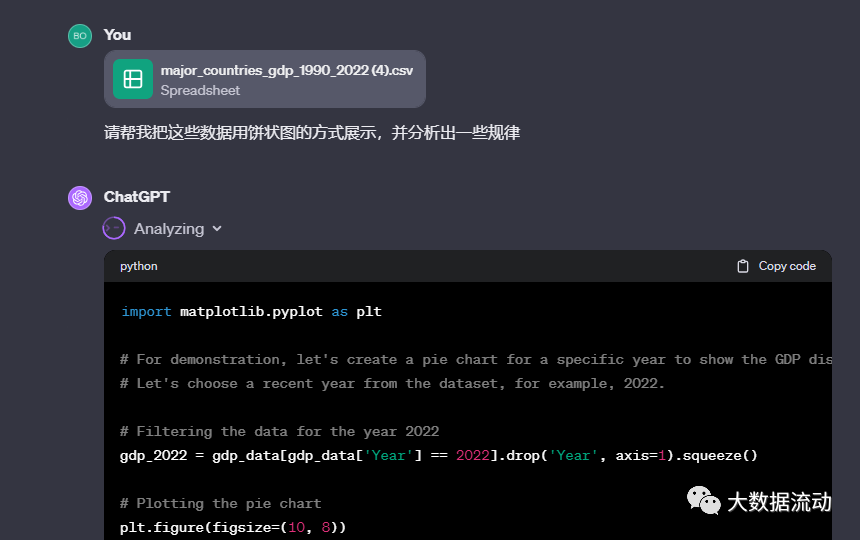Click the 'Let's choose a recent year' comment
Image resolution: width=860 pixels, height=540 pixels.
point(392,384)
